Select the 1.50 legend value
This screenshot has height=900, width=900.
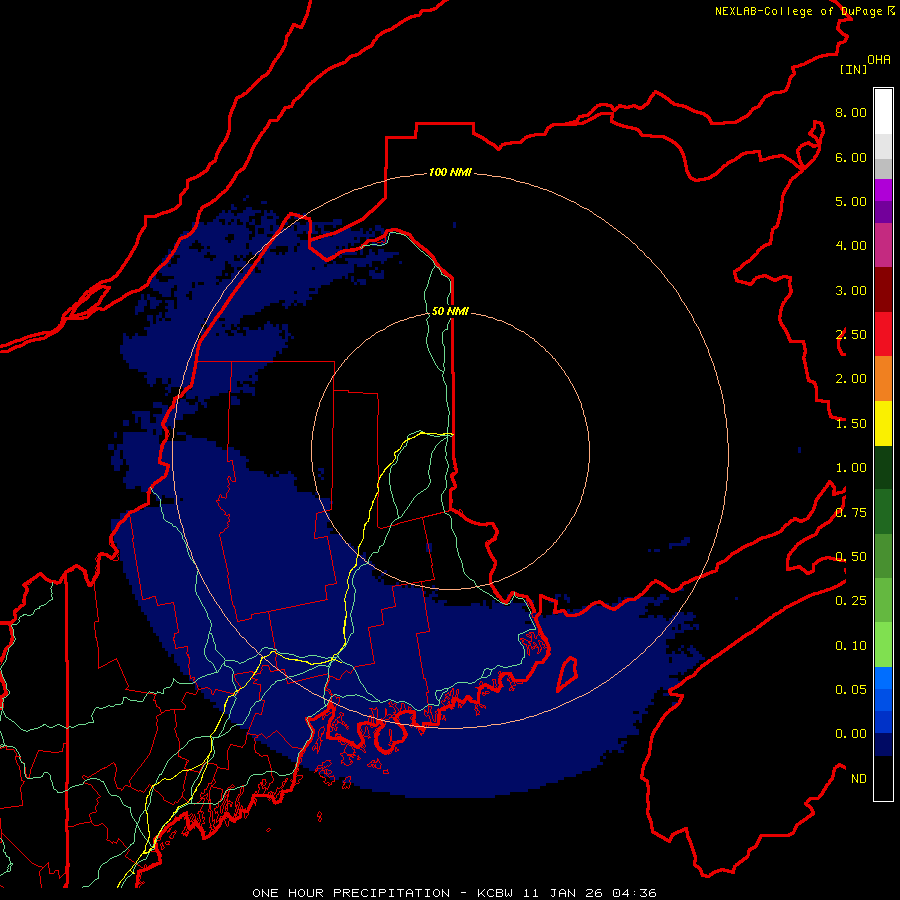click(851, 424)
